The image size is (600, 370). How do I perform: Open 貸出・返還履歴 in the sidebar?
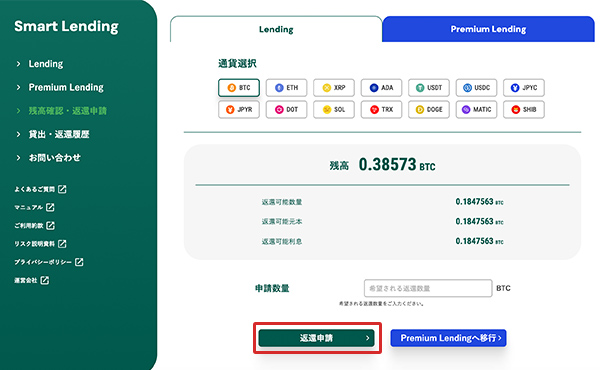(x=59, y=134)
